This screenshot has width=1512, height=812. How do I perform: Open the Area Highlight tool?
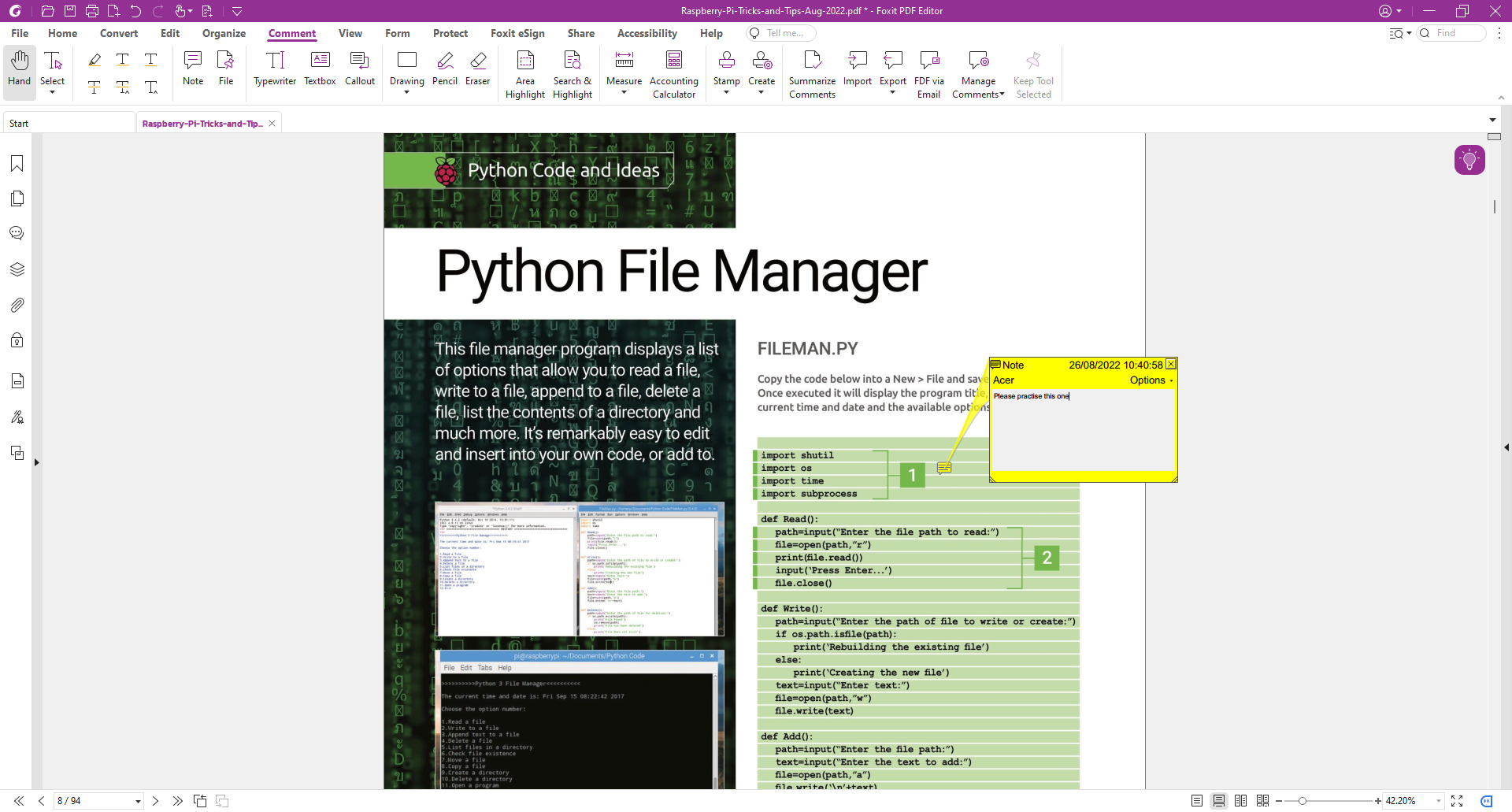(x=524, y=71)
